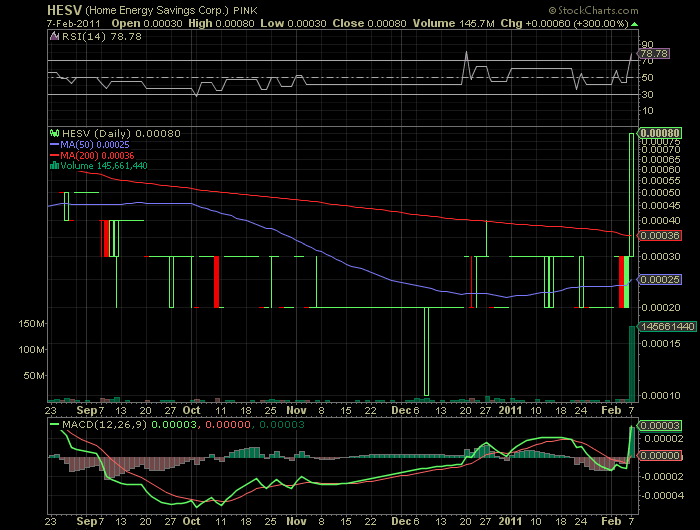Image resolution: width=700 pixels, height=530 pixels.
Task: Click the Nov label under the price chart
Action: coord(296,410)
